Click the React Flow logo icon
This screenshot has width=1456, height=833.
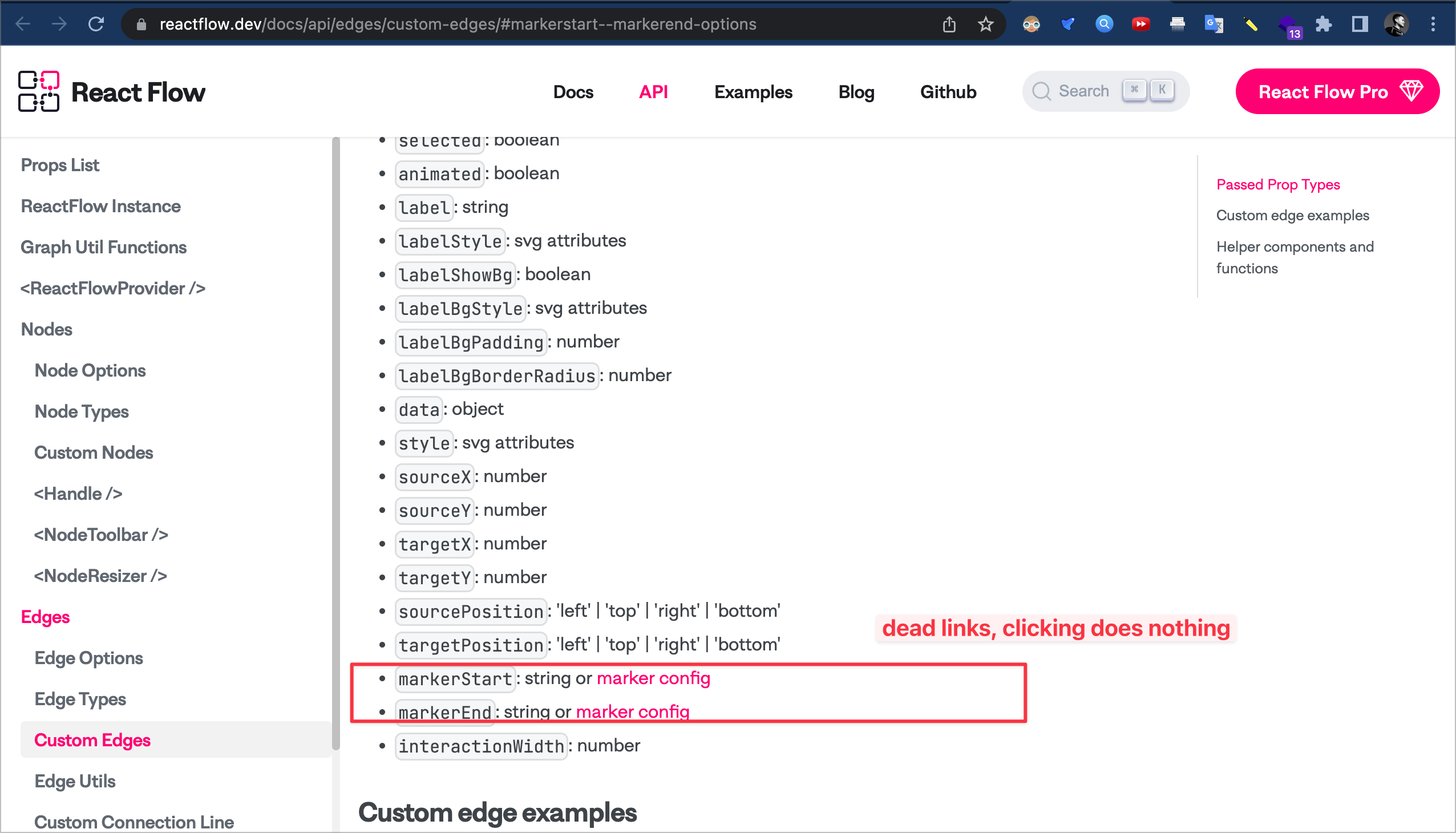[x=38, y=91]
